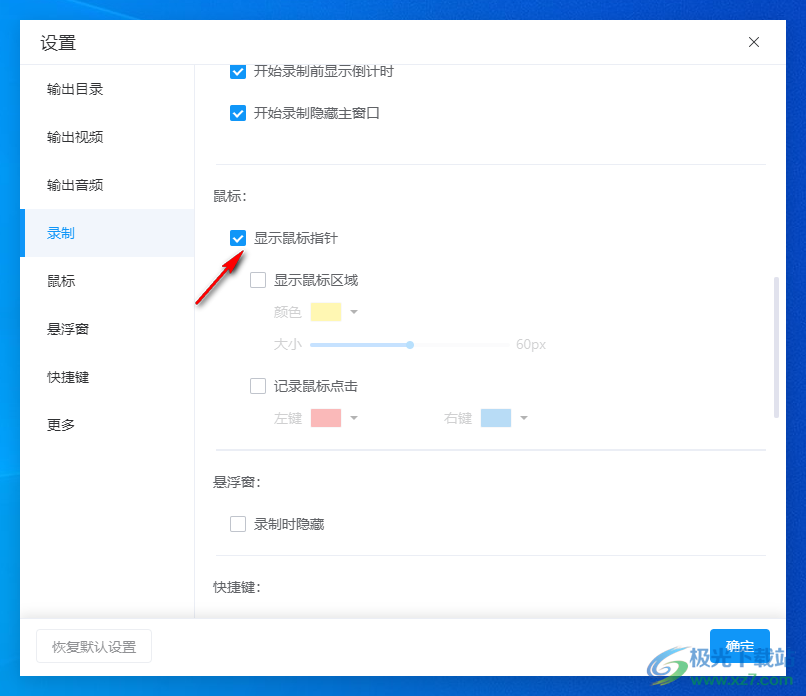This screenshot has height=696, width=806.
Task: Expand the 颜色 dropdown arrow
Action: [x=354, y=312]
